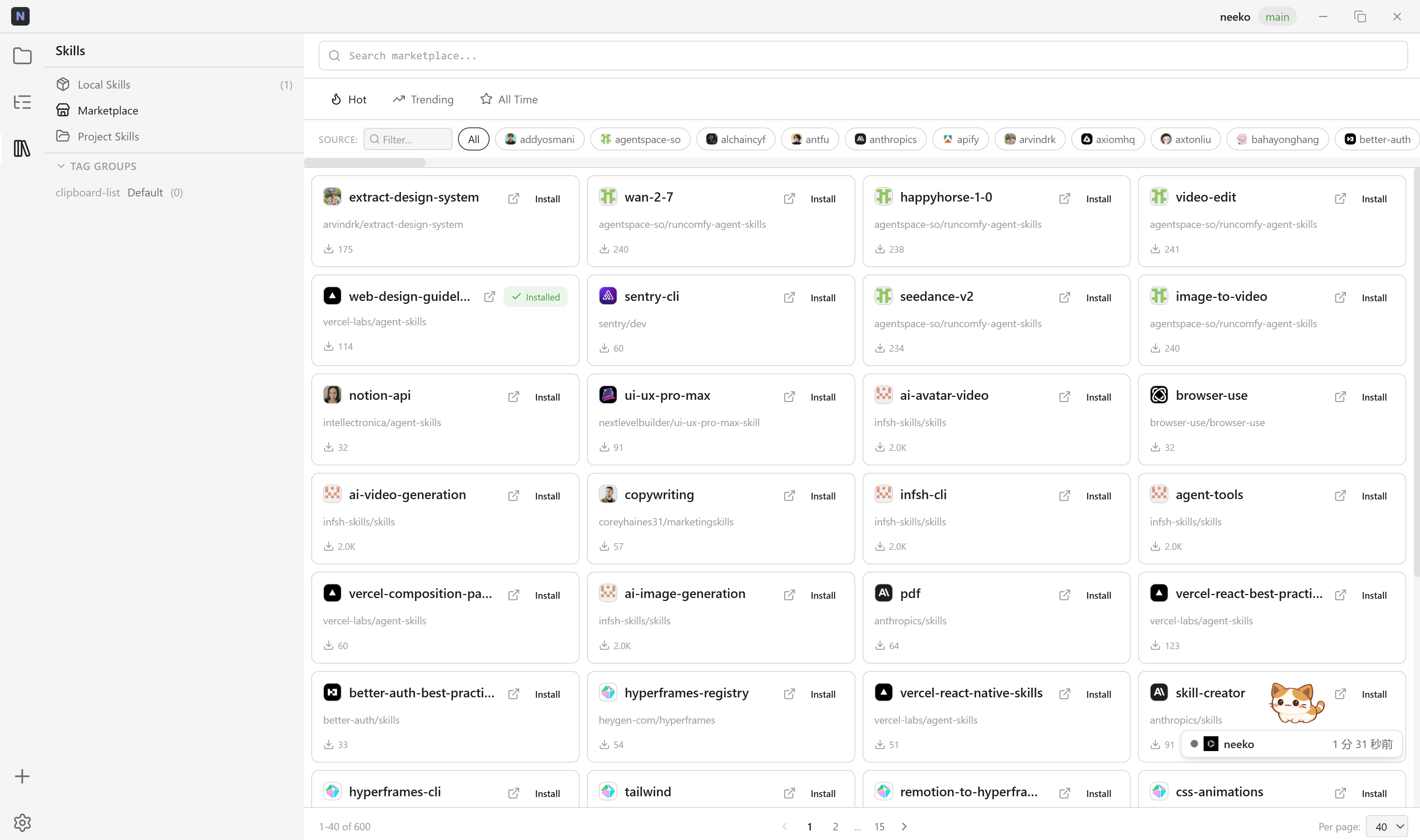Focus the Search marketplace field

coord(863,56)
